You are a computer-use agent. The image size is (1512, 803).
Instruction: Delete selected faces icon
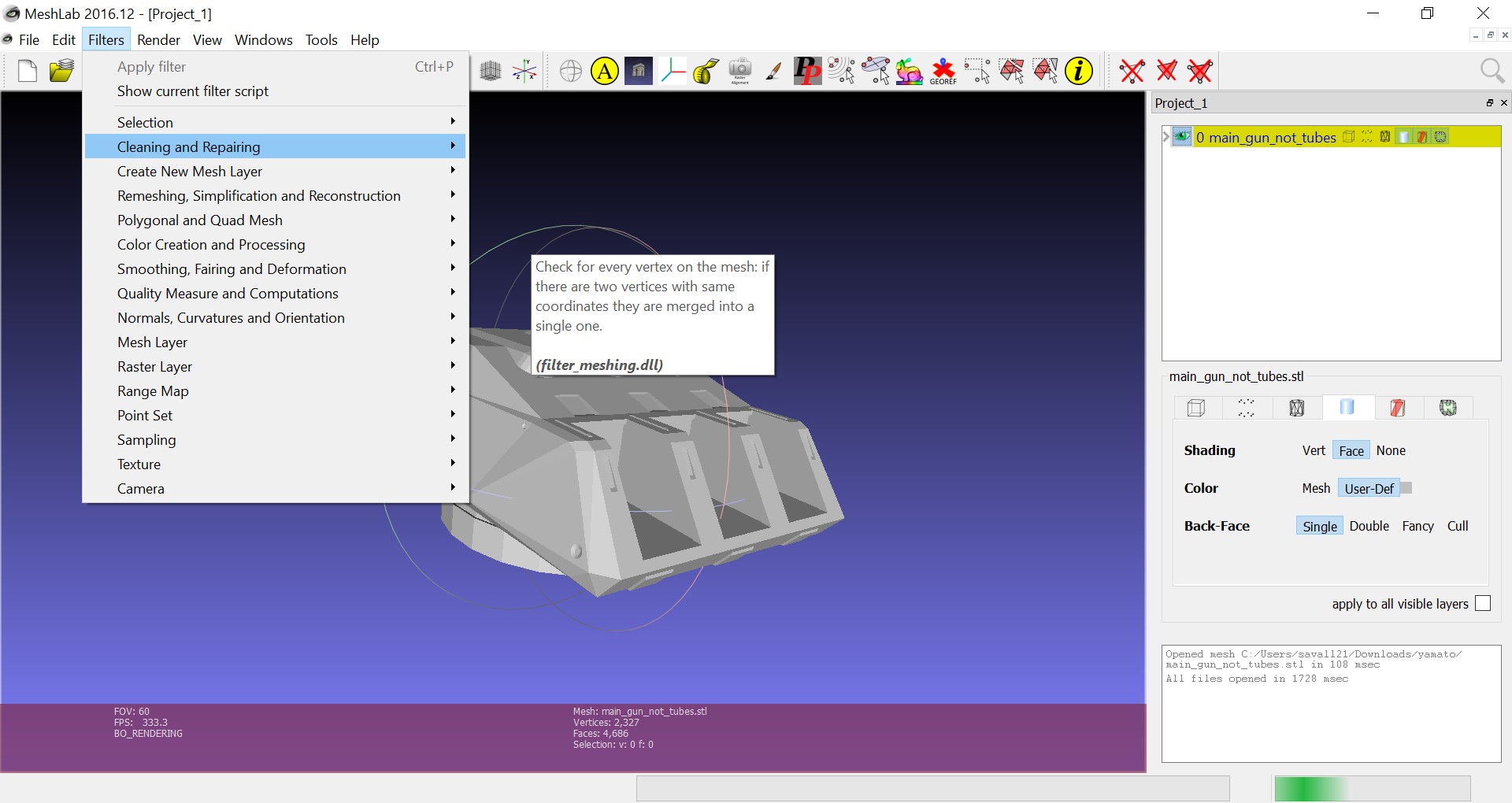tap(1166, 72)
